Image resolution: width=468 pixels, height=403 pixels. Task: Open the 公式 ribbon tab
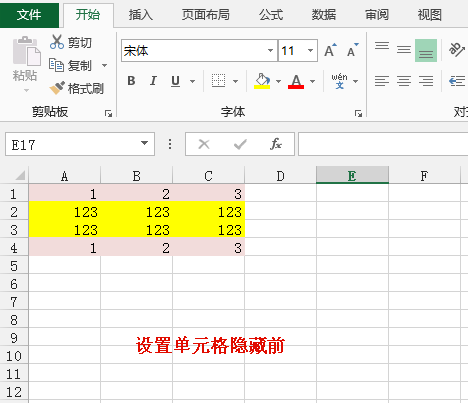[x=271, y=15]
